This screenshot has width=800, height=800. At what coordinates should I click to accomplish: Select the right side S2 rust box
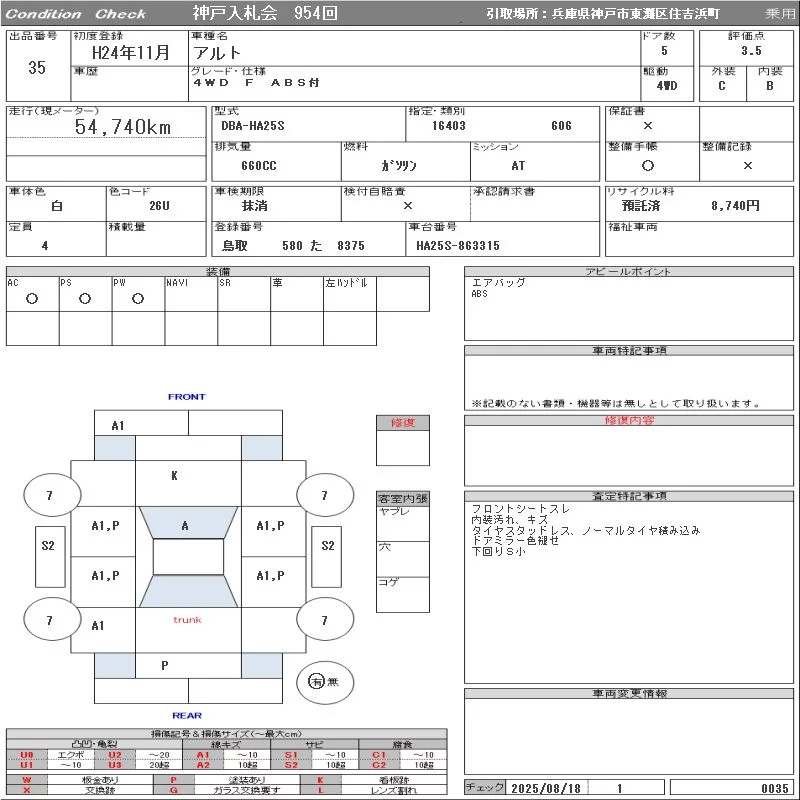coord(327,557)
